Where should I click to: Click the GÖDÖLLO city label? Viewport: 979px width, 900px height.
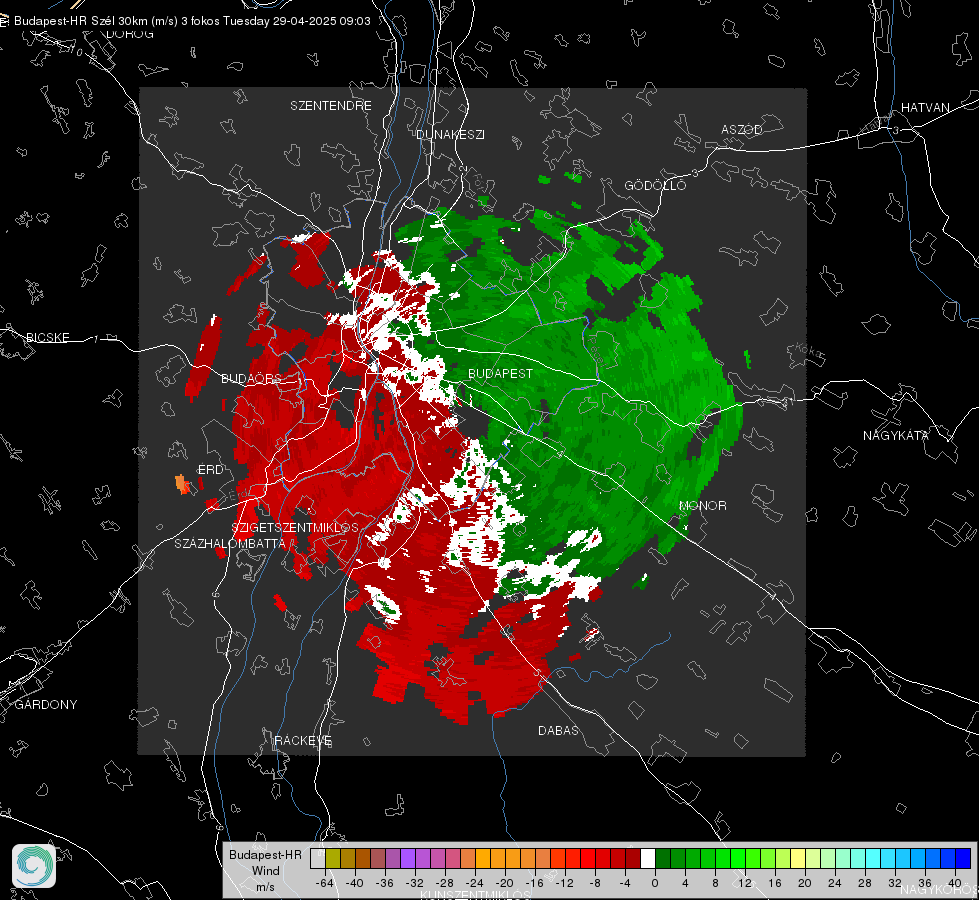[x=655, y=185]
